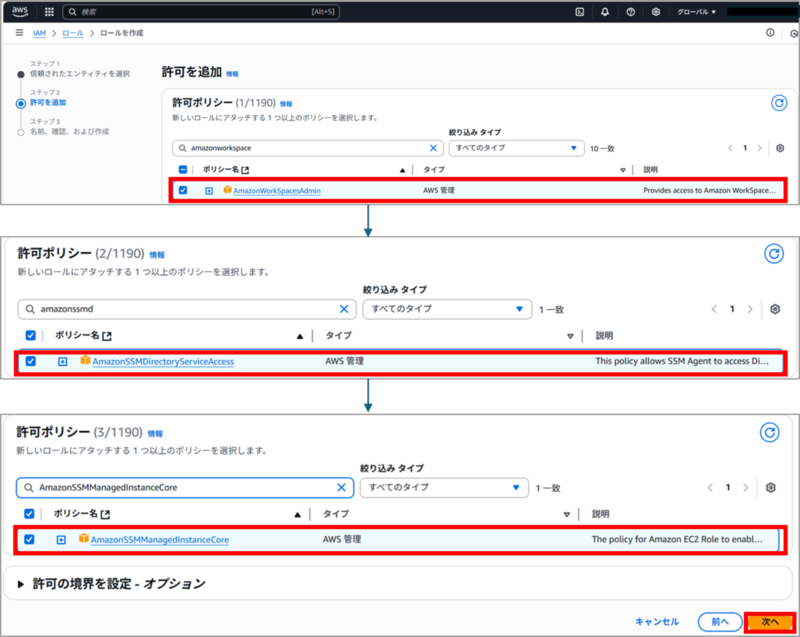Sort by ポリシー名 in (3/1190) panel

point(297,515)
